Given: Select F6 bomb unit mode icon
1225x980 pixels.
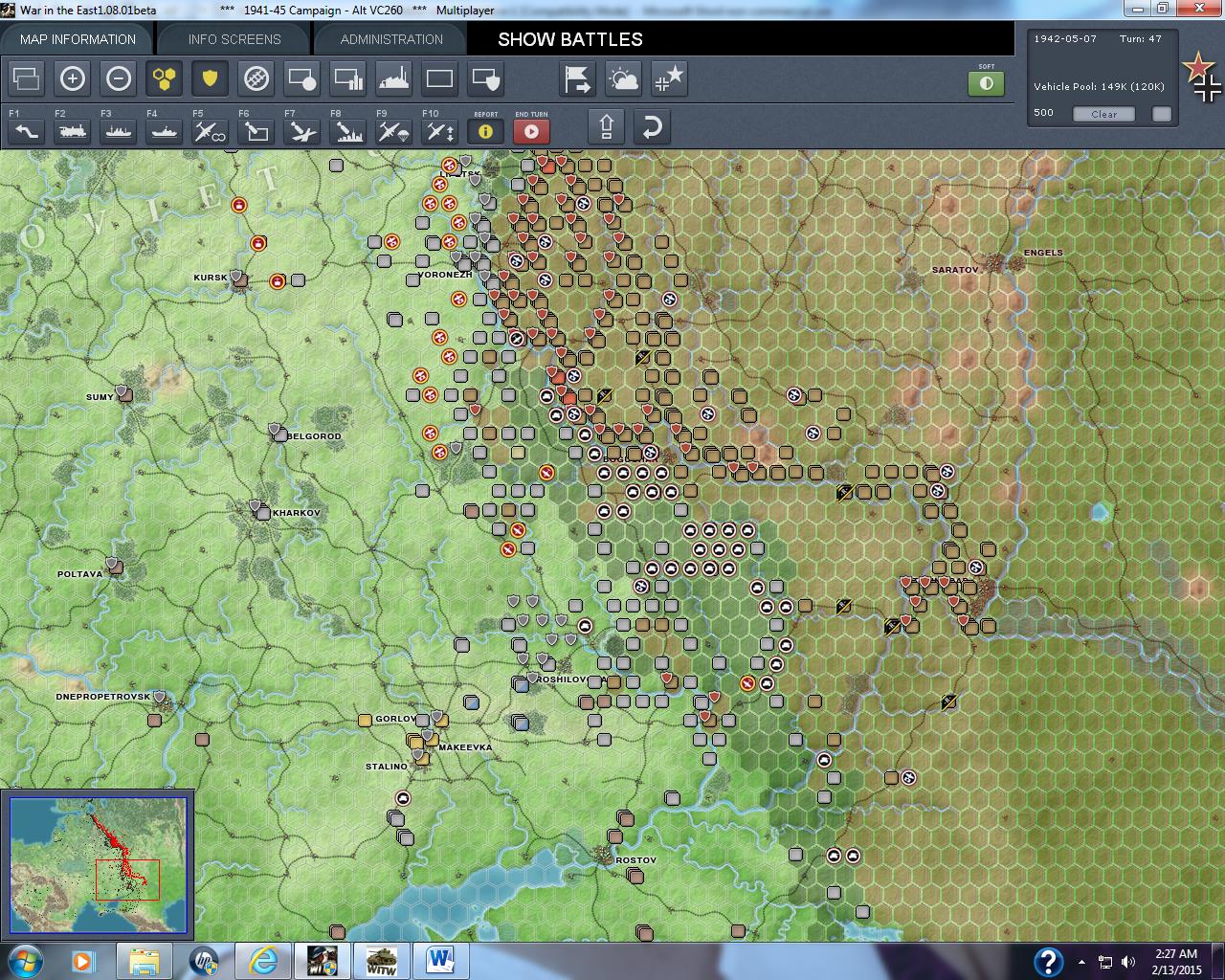Looking at the screenshot, I should pyautogui.click(x=256, y=130).
